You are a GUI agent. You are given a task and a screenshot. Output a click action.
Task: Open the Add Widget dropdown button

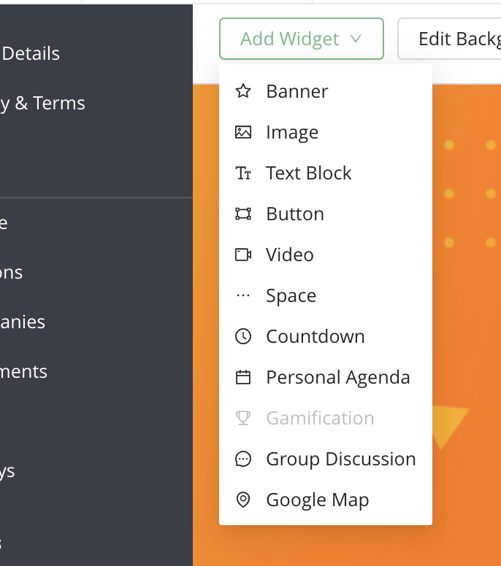301,39
